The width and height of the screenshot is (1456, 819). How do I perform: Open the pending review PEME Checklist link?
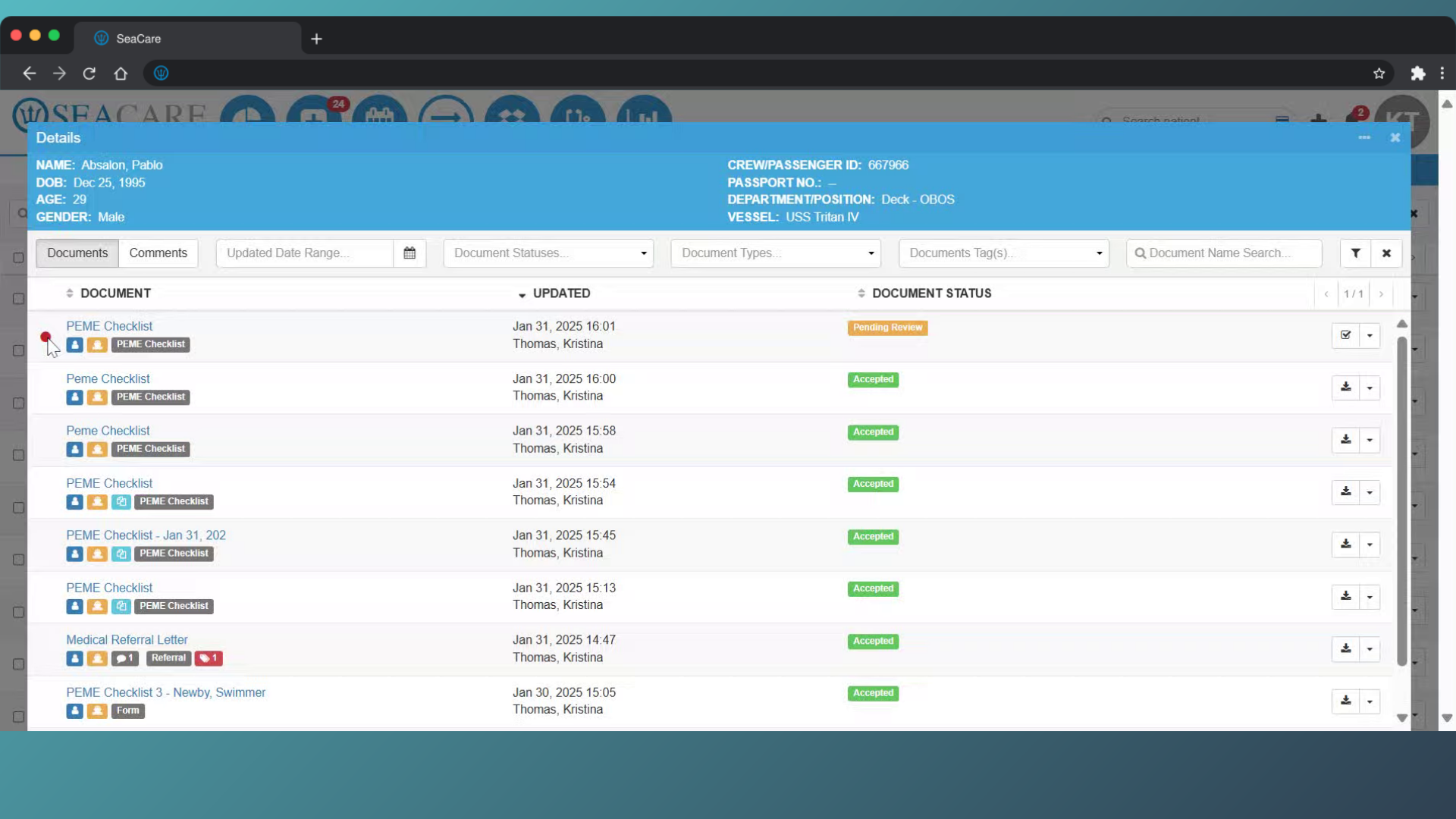click(x=109, y=326)
